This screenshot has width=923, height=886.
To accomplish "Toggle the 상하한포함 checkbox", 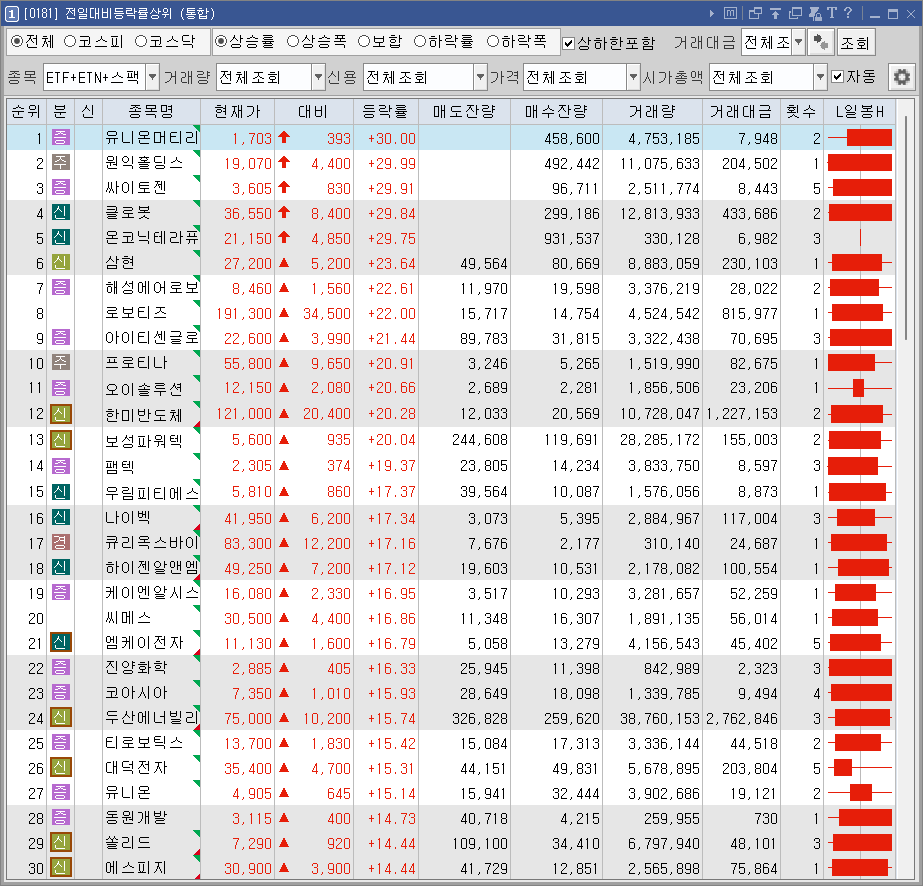I will [x=569, y=43].
